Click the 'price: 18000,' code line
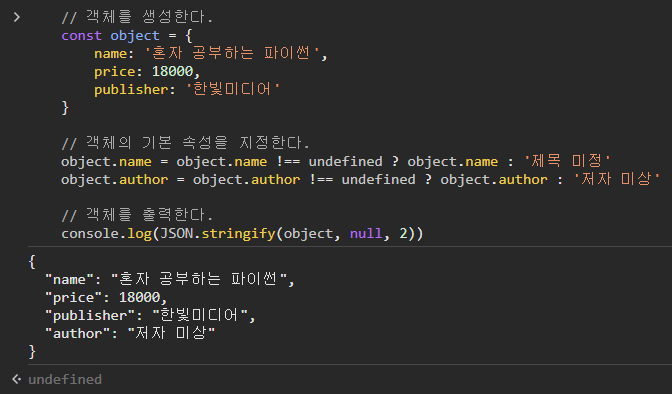The height and width of the screenshot is (394, 672). (147, 72)
